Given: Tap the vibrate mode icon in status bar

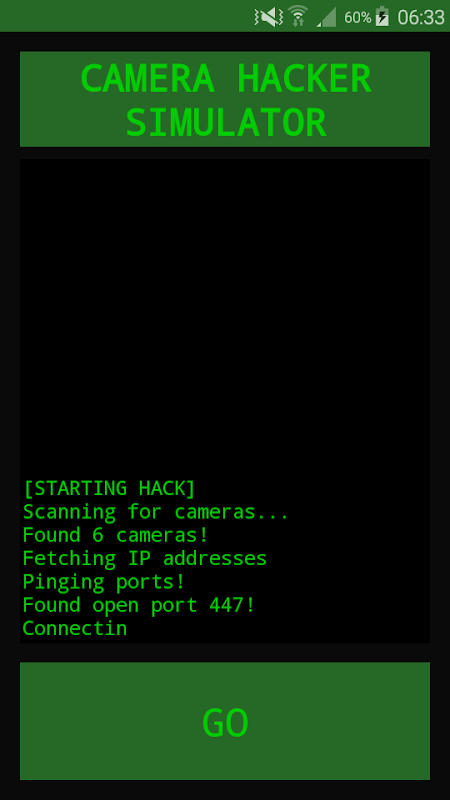Looking at the screenshot, I should point(268,17).
